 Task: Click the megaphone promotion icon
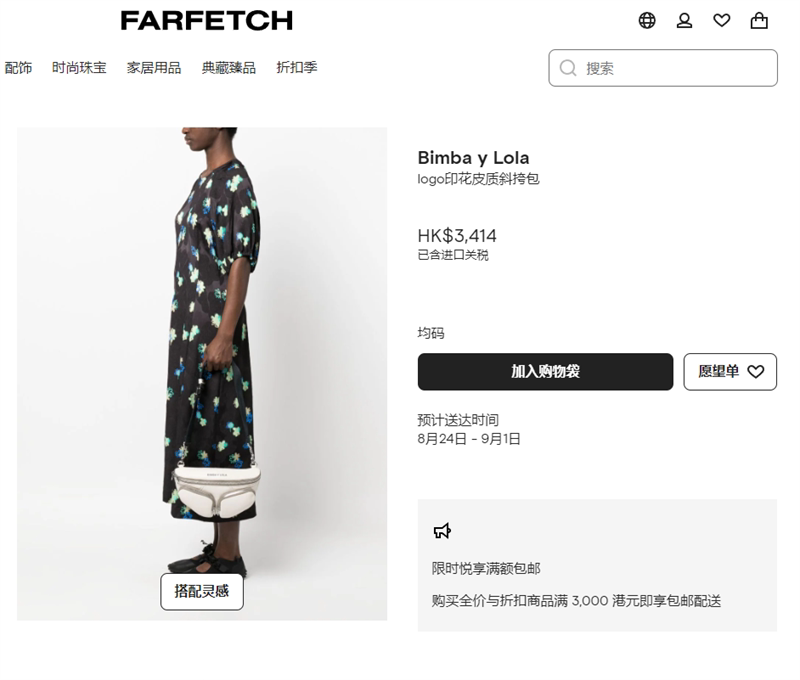pyautogui.click(x=442, y=531)
